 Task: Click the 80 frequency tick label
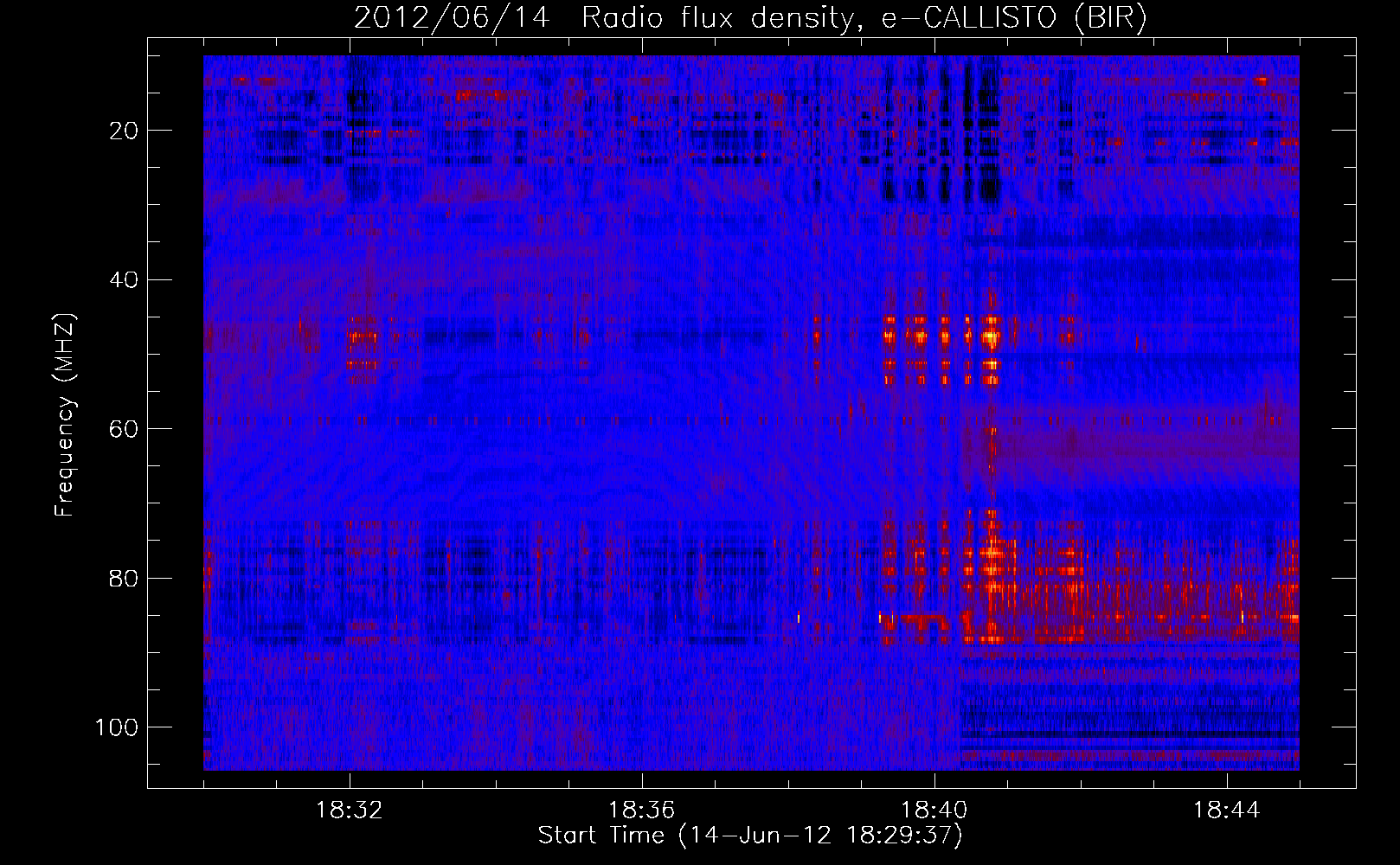[123, 578]
